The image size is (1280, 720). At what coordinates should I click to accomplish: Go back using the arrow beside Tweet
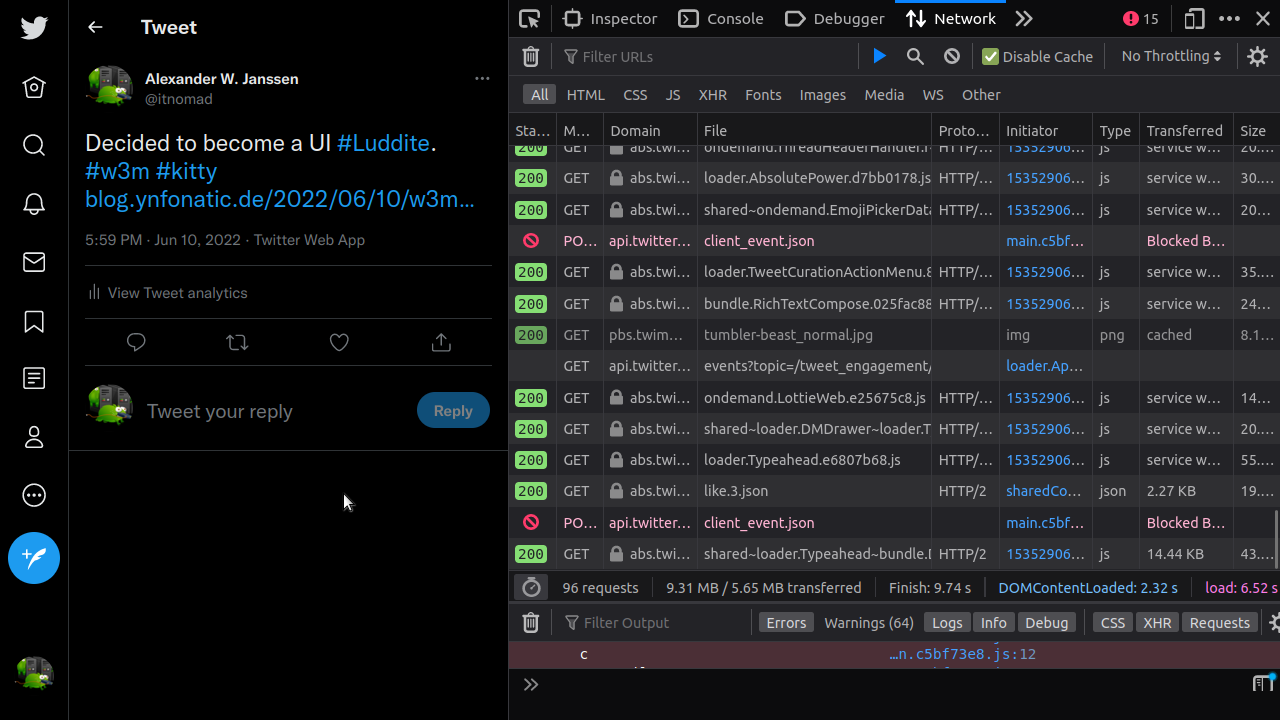95,27
